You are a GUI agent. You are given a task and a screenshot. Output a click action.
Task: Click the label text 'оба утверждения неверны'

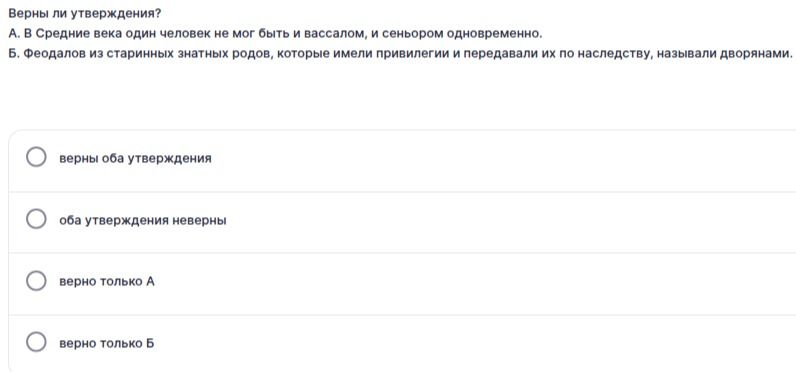143,220
